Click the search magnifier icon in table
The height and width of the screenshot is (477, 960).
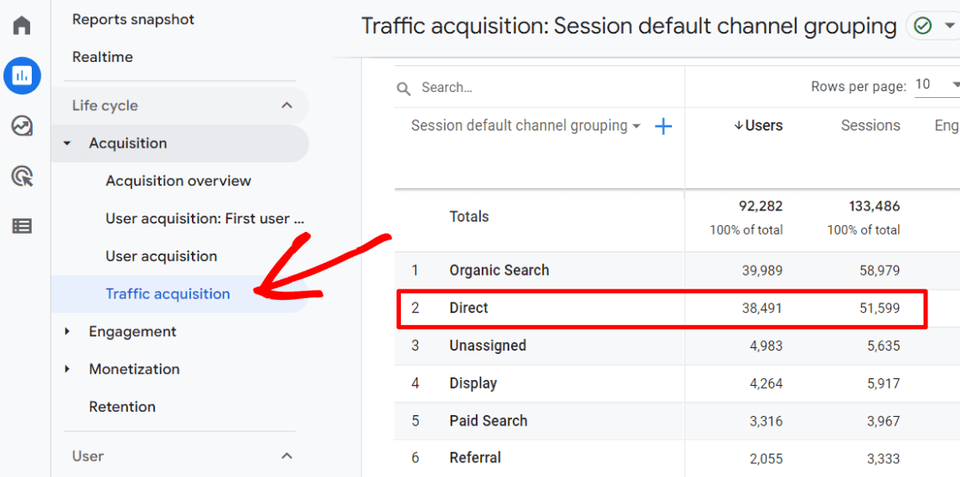pos(404,88)
